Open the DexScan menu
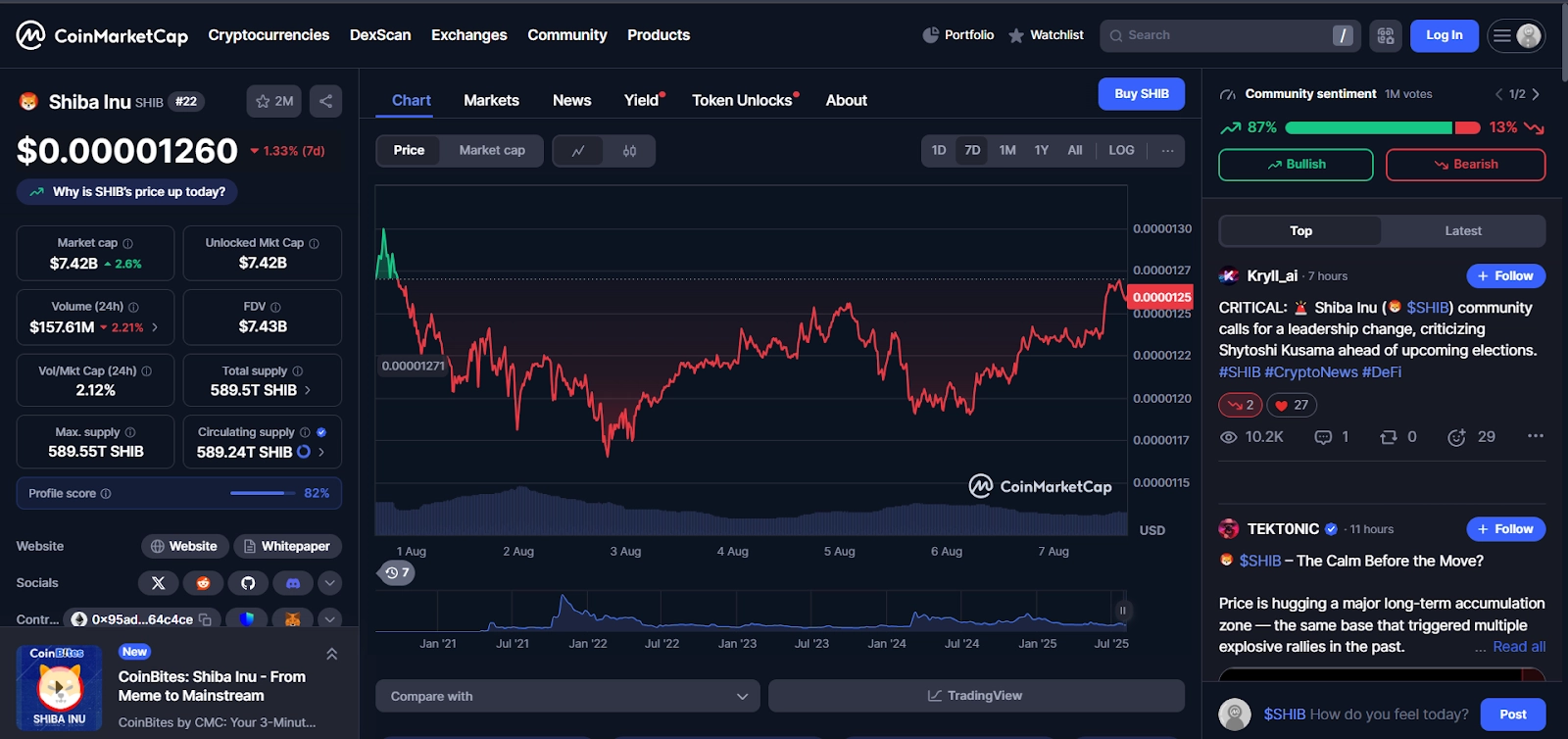Viewport: 1568px width, 739px height. [380, 35]
